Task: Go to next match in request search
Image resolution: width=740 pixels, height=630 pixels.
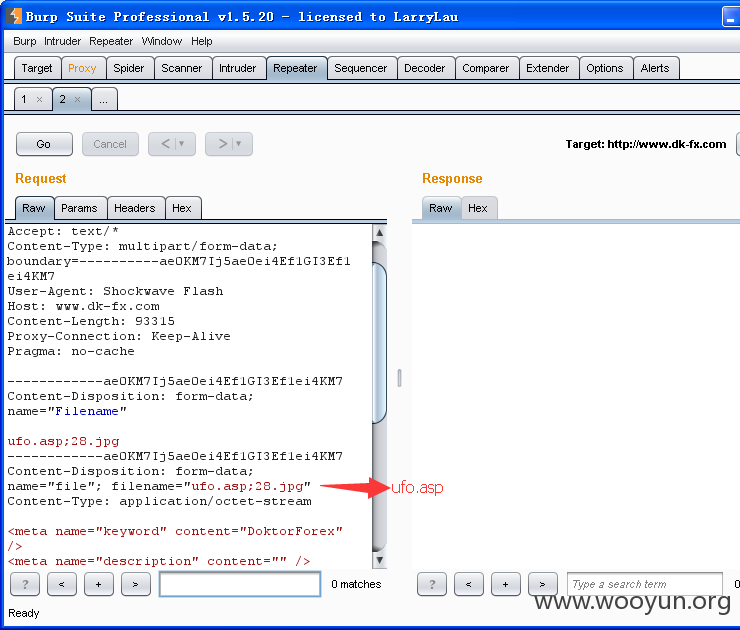Action: pos(135,584)
